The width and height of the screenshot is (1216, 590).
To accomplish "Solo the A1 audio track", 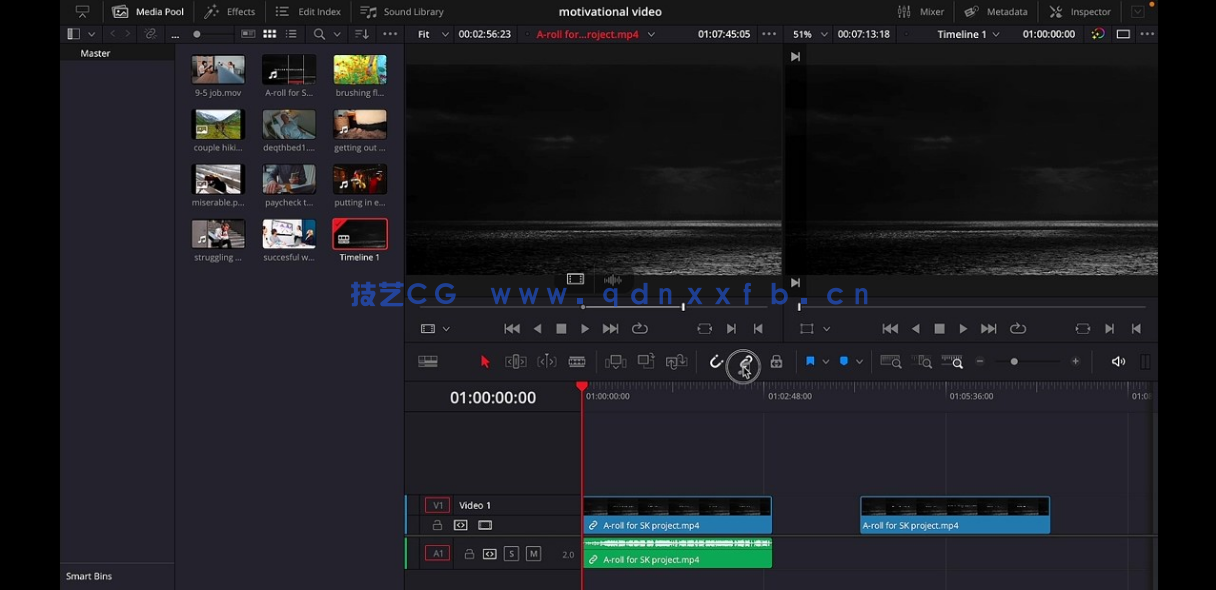I will click(511, 552).
